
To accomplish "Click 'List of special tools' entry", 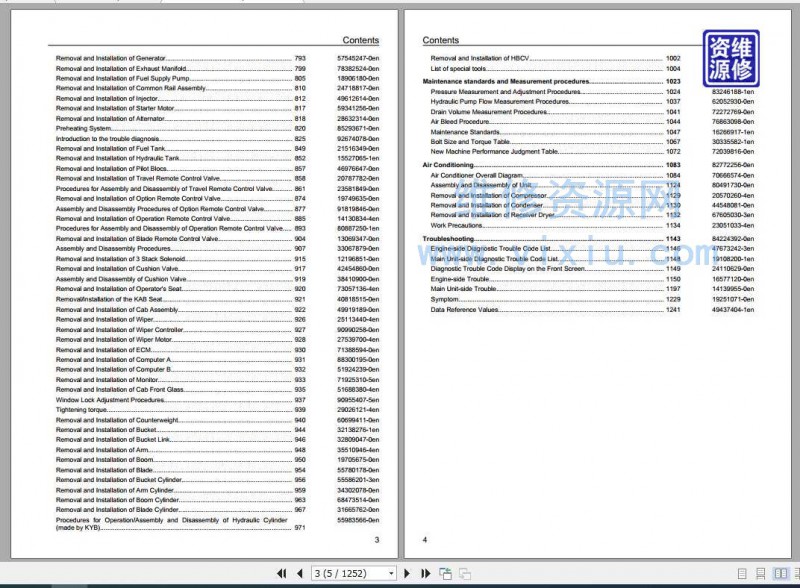I will click(458, 68).
